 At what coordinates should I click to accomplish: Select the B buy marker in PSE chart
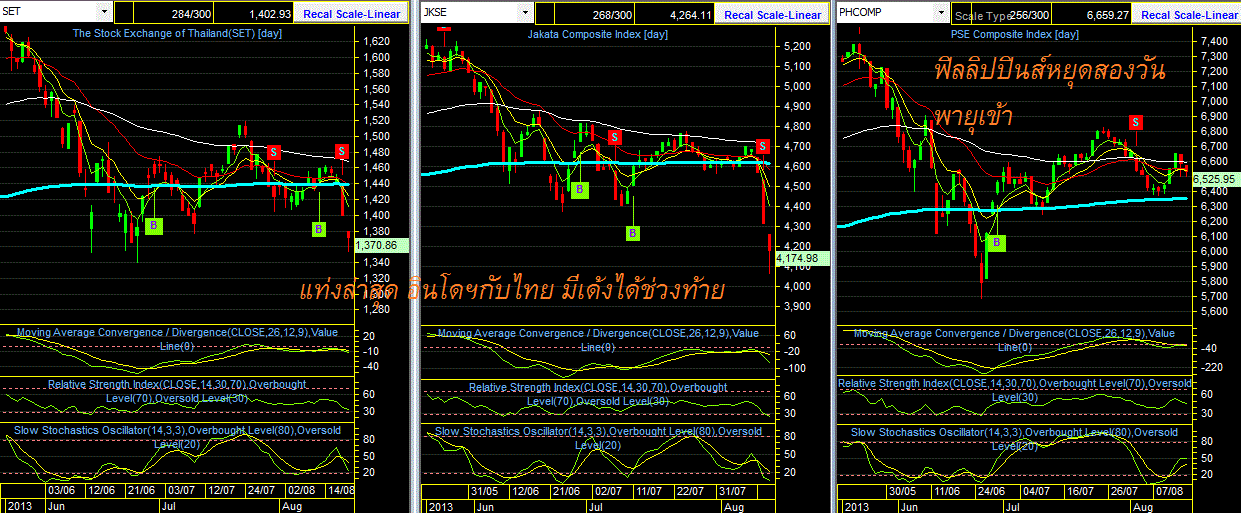997,242
